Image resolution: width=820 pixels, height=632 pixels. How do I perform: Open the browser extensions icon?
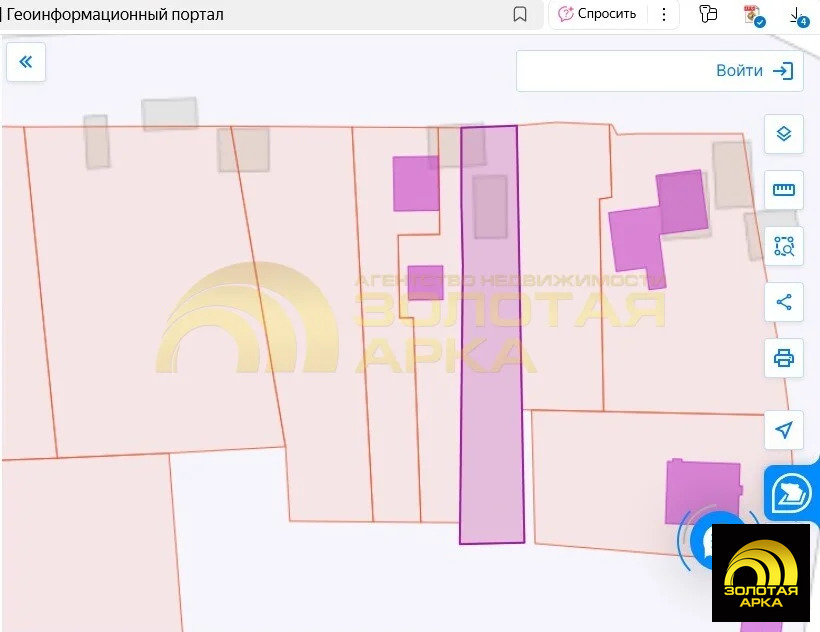[x=709, y=14]
